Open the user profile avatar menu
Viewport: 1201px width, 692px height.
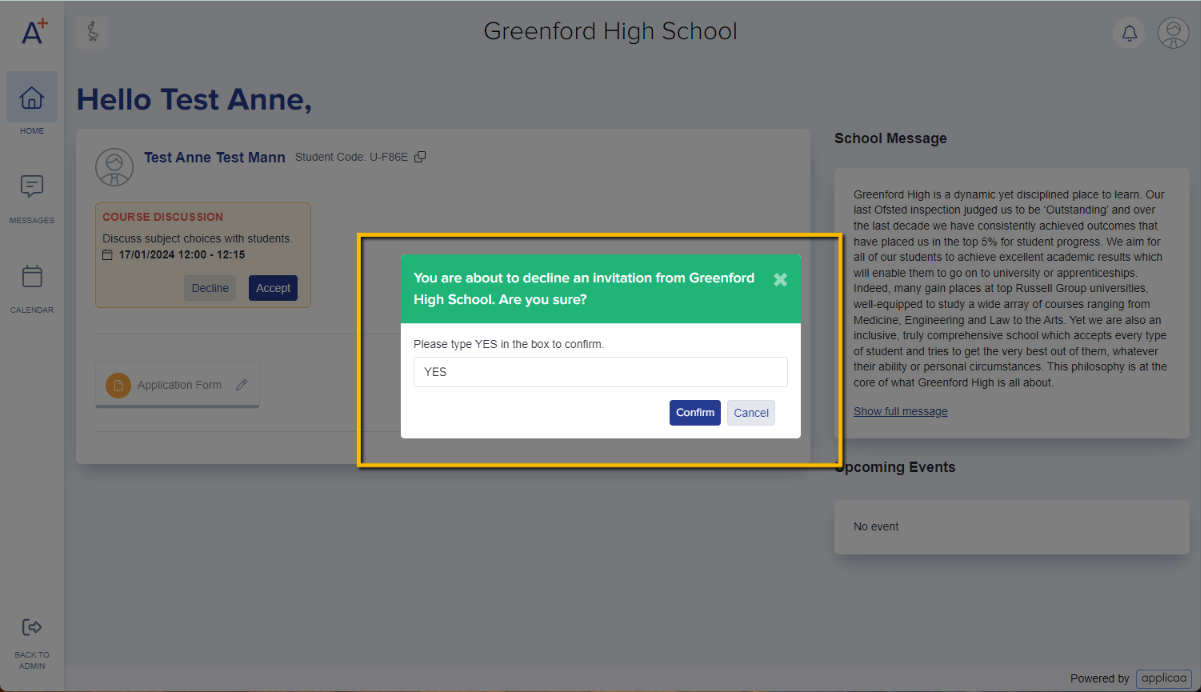(1173, 33)
